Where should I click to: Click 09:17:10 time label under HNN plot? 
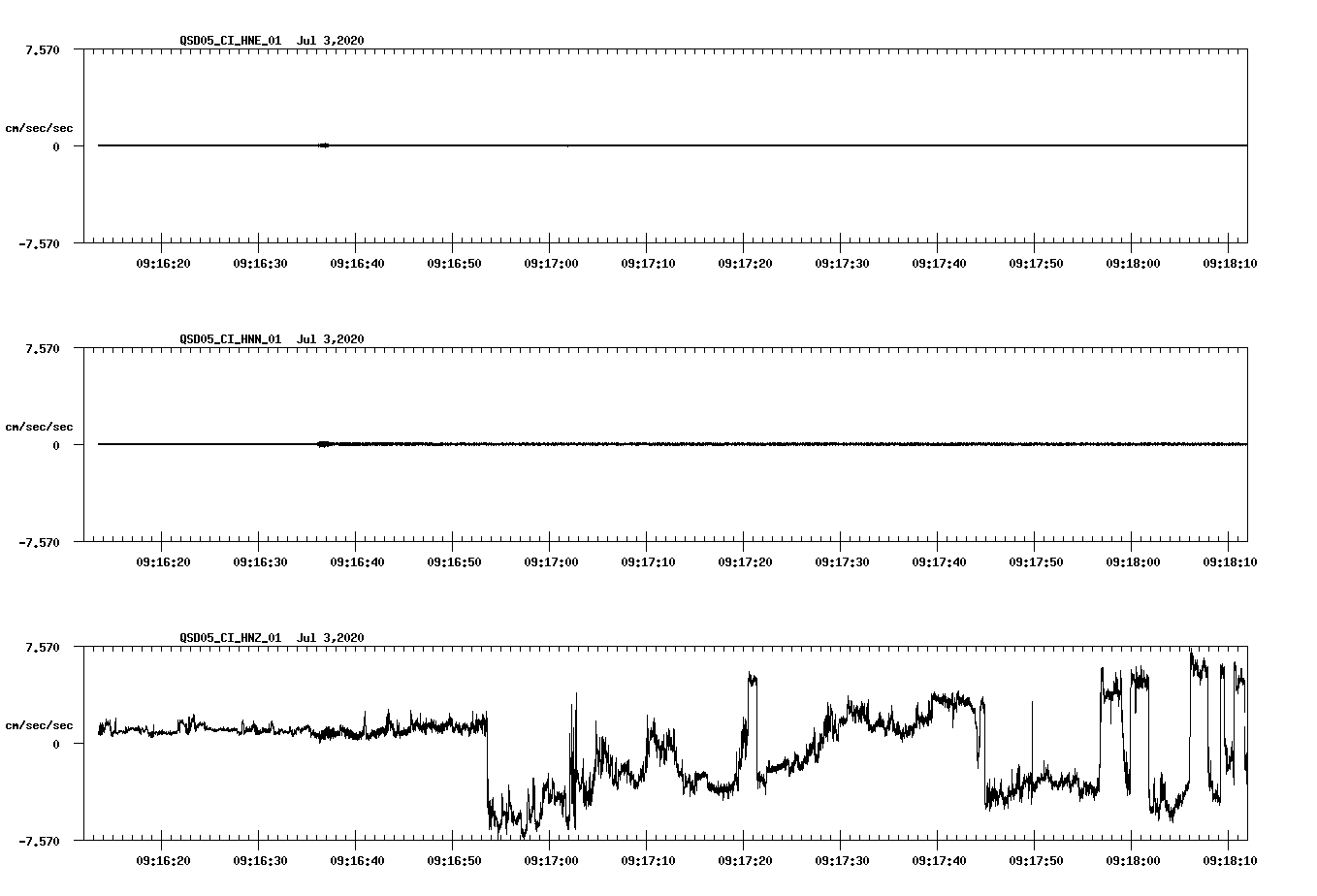pyautogui.click(x=648, y=561)
